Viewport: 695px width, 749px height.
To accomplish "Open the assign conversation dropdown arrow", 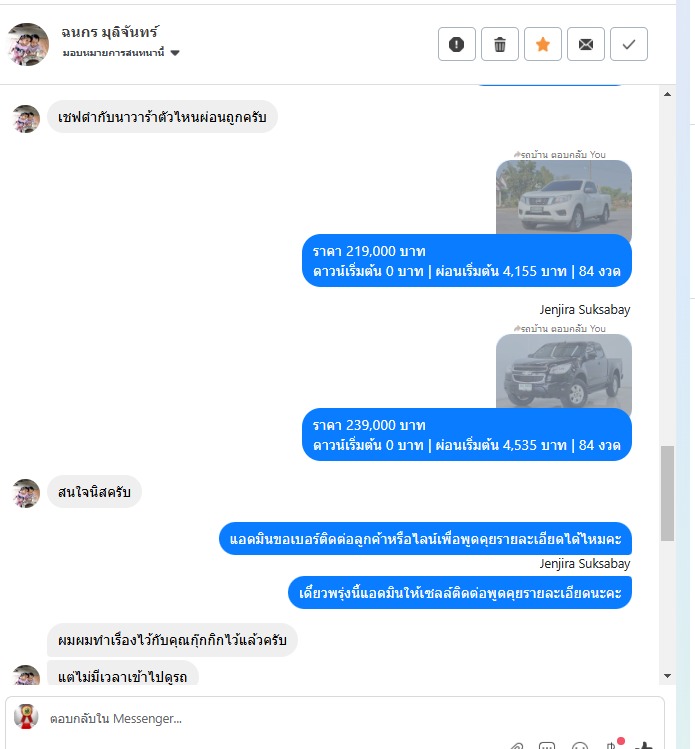I will tap(175, 53).
